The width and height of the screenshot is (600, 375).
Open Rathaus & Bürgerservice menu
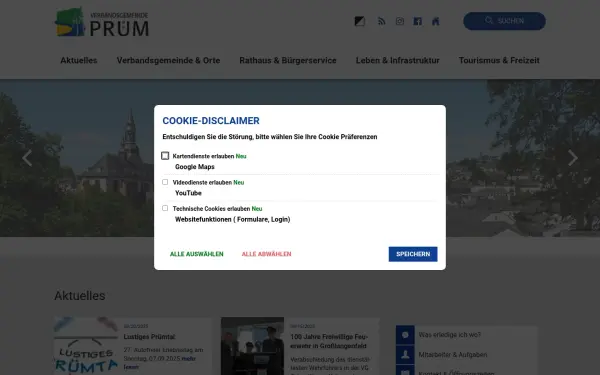(288, 60)
